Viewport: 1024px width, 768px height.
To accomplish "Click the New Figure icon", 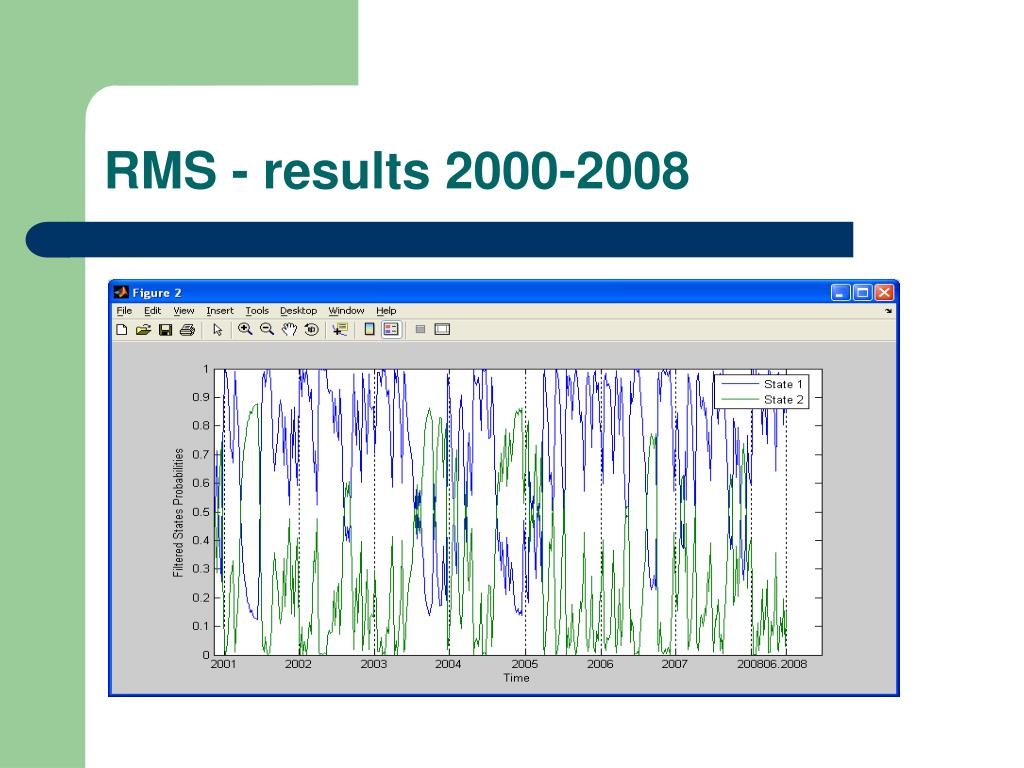I will (121, 330).
